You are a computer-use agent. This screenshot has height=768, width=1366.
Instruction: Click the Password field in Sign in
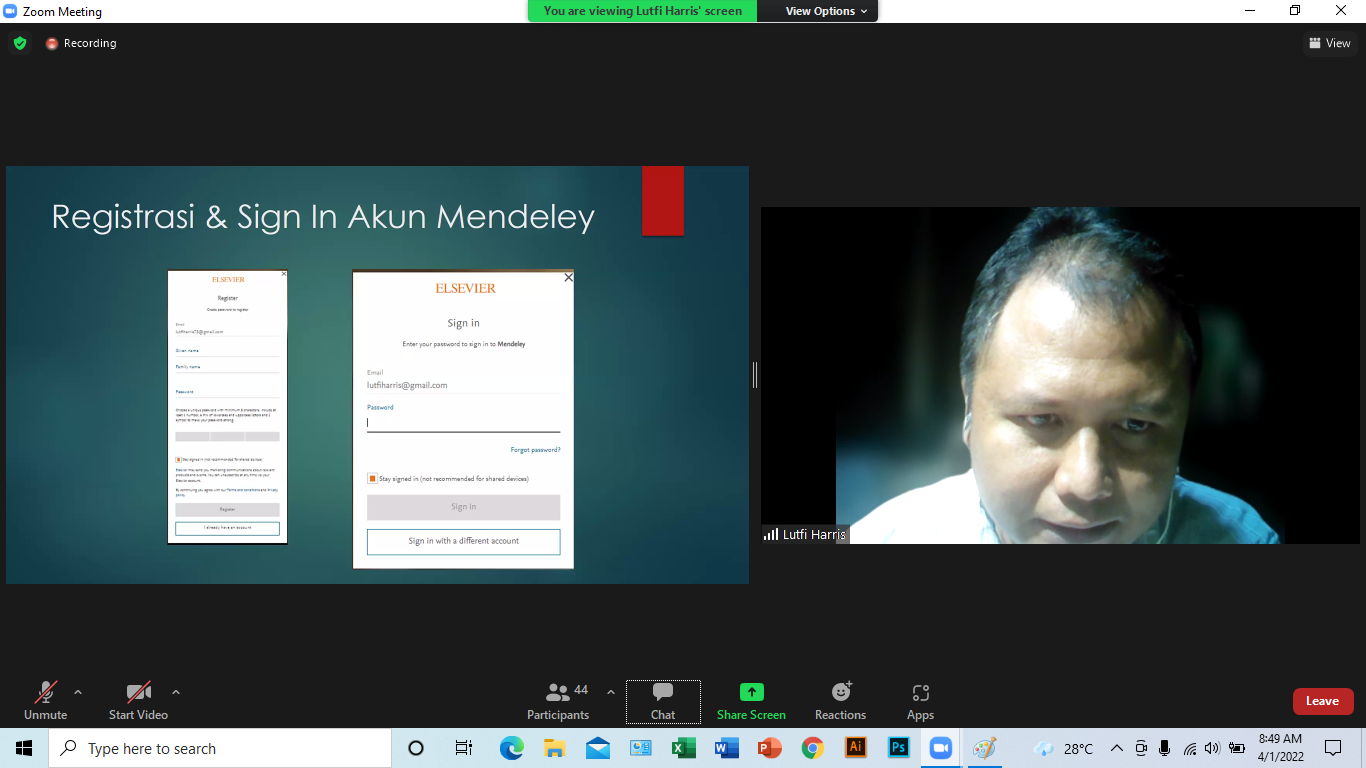pos(463,423)
